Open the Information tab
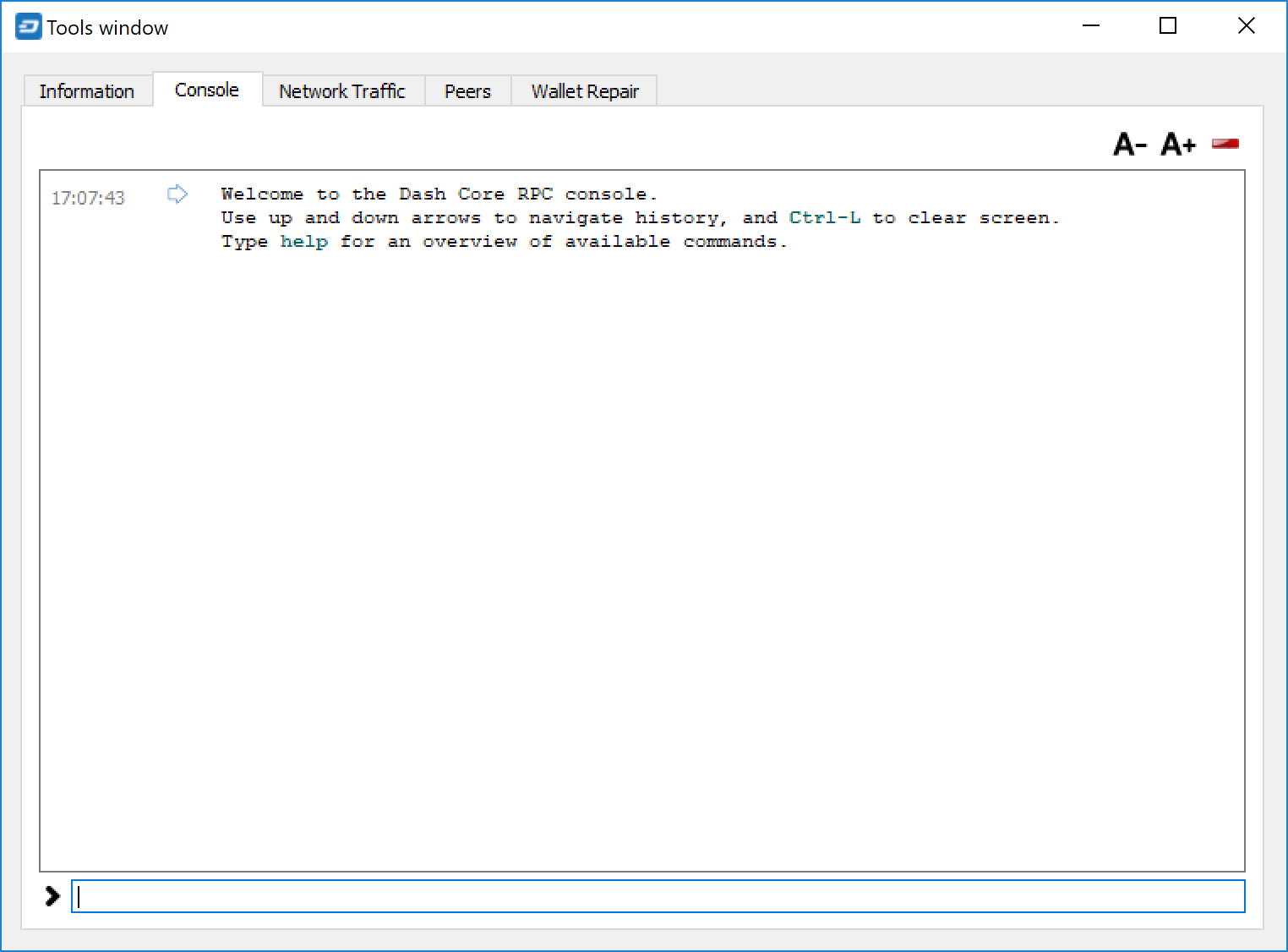 point(87,91)
